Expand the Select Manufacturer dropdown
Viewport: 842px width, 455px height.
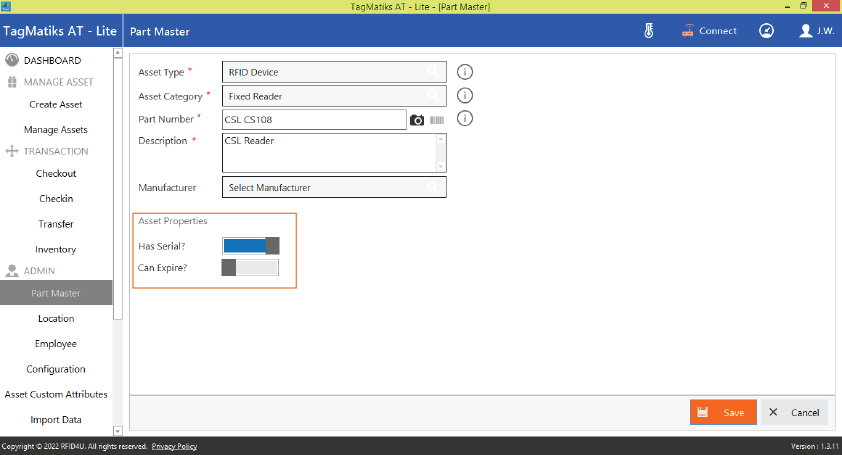[x=334, y=187]
